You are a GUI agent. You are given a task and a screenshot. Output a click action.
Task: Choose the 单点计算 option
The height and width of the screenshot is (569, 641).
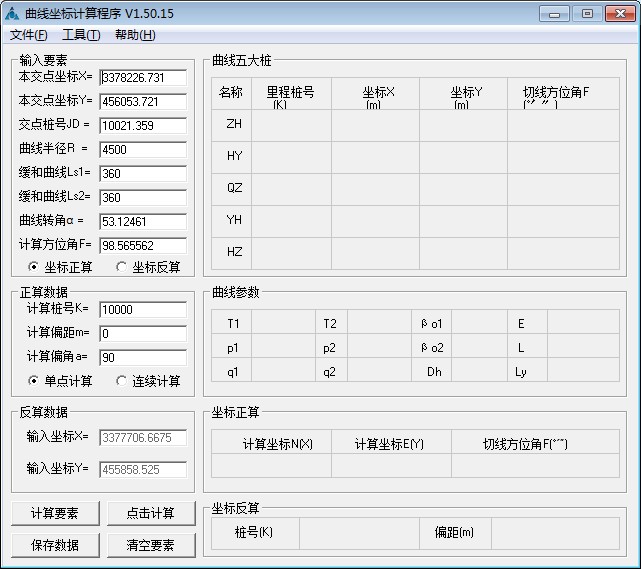point(34,381)
